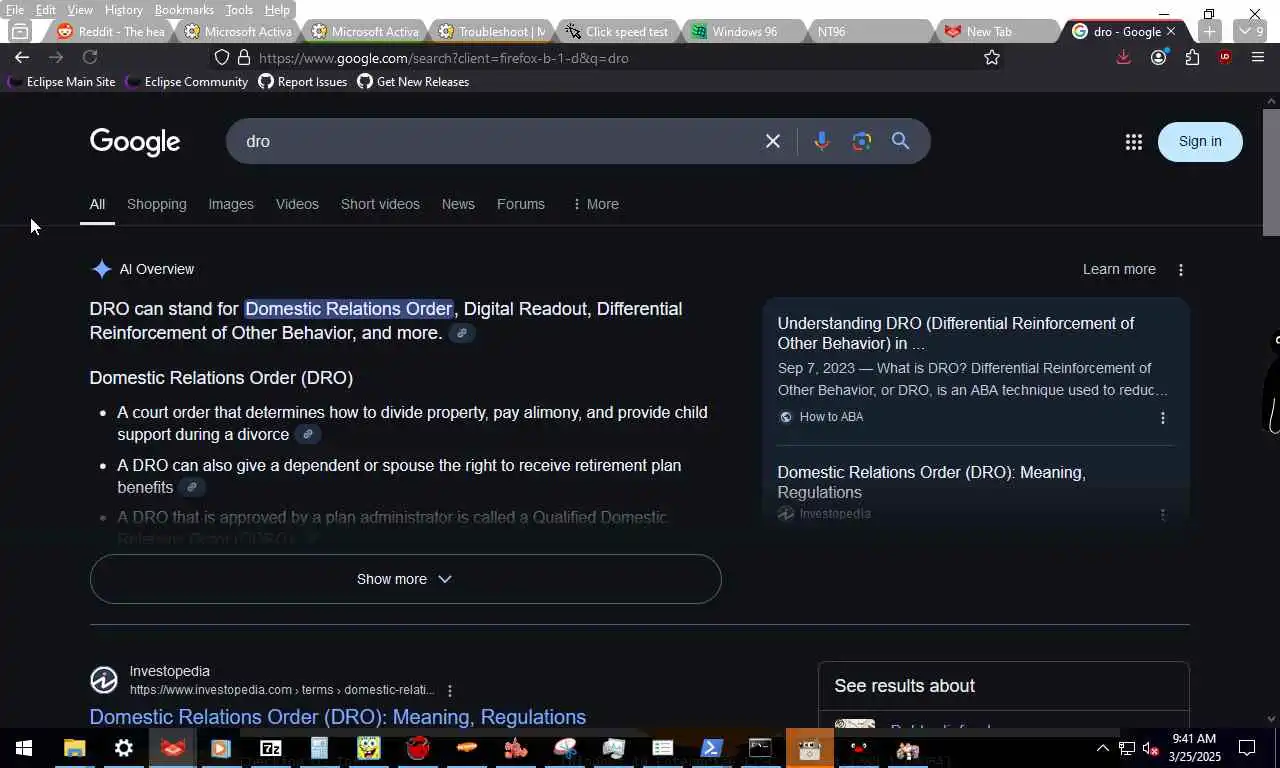This screenshot has width=1280, height=768.
Task: Open Firefox View button at tab bar left
Action: click(20, 31)
